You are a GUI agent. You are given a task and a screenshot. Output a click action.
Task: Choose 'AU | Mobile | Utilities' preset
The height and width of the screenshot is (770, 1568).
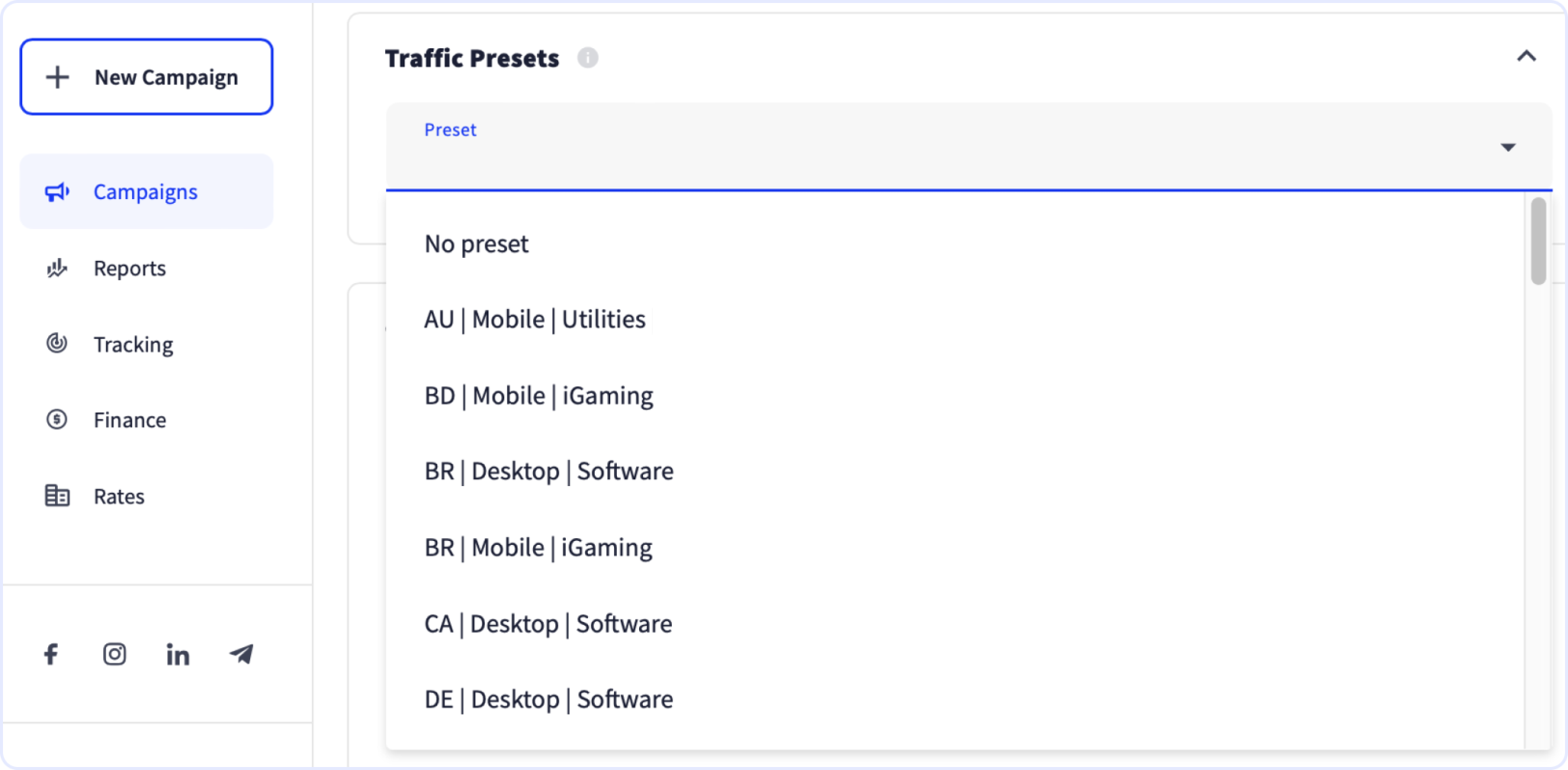pos(955,320)
